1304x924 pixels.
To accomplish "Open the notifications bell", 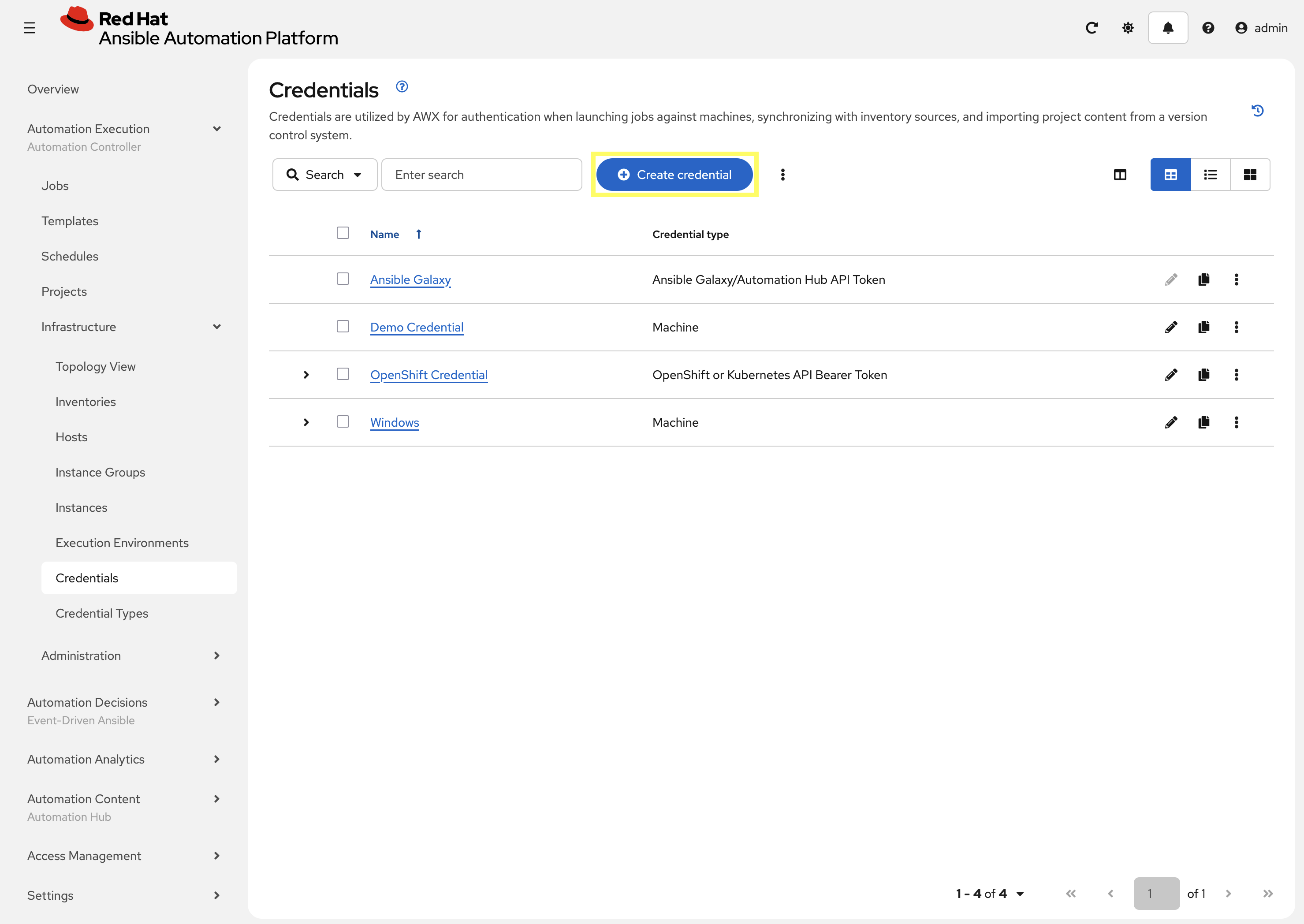I will 1167,28.
